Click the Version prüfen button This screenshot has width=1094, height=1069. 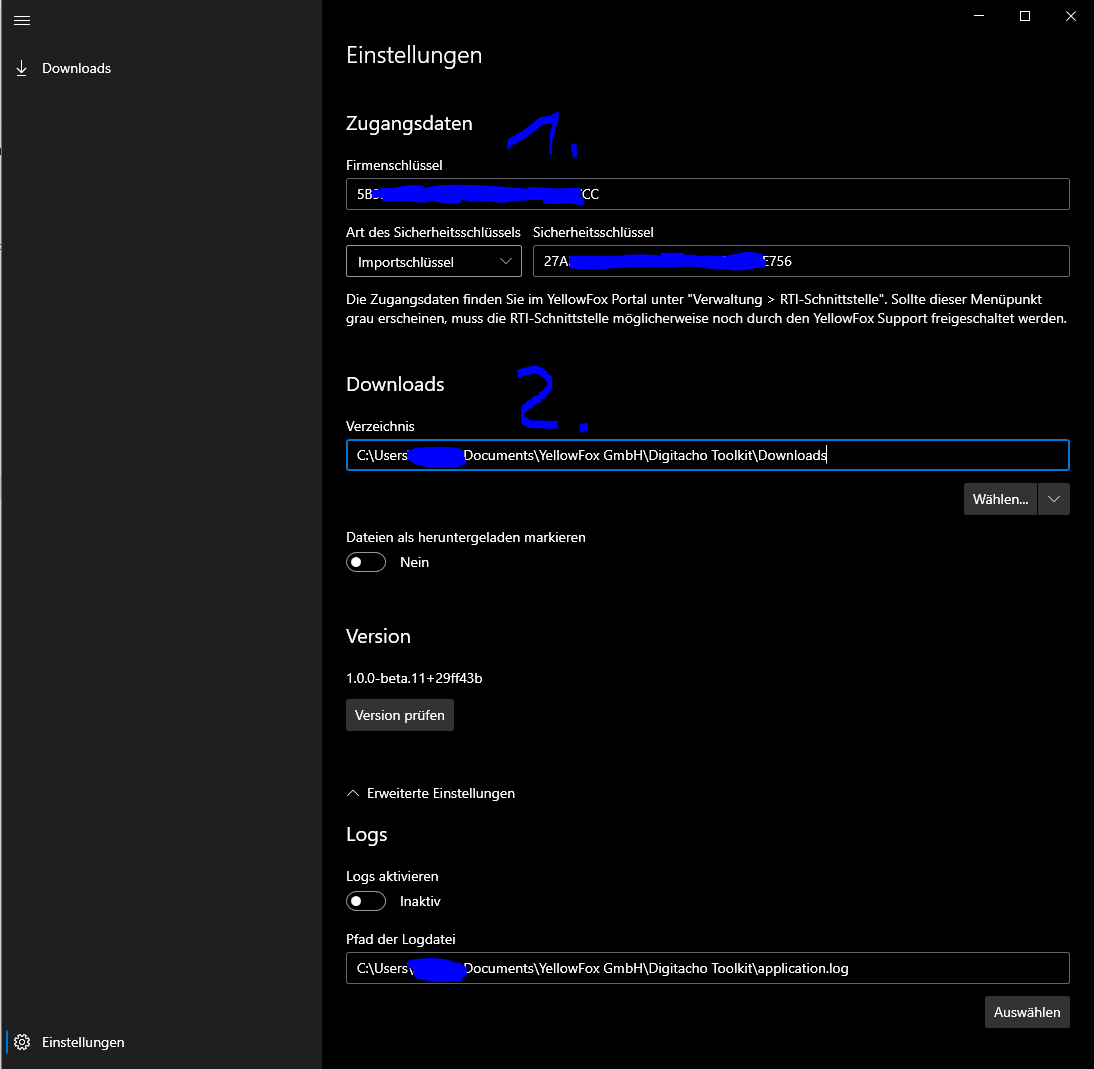(399, 714)
